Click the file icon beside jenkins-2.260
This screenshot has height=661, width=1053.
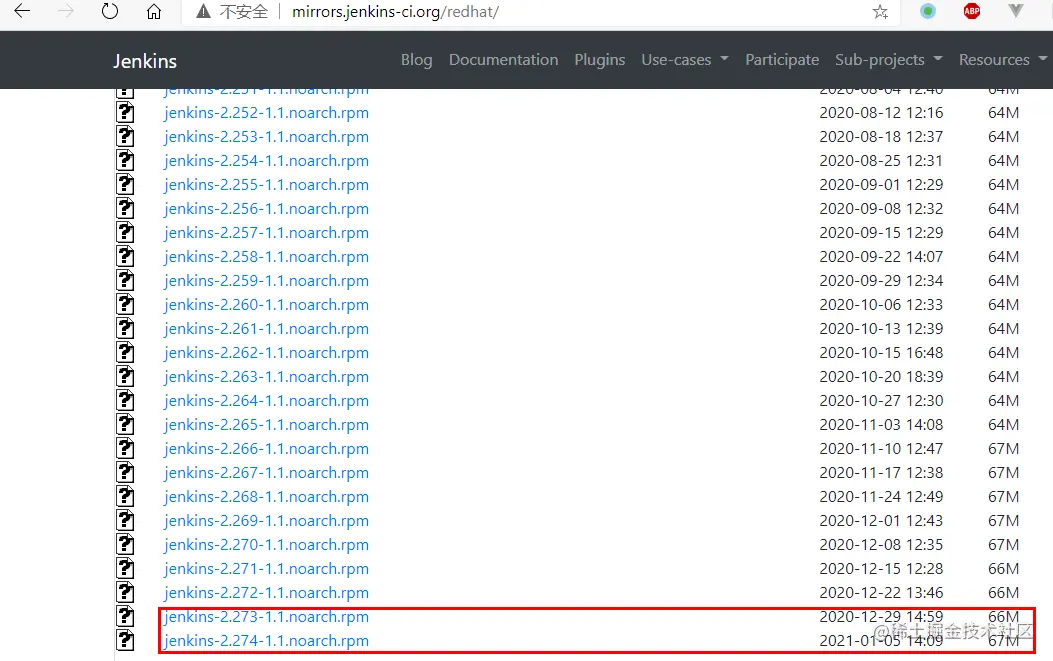125,304
